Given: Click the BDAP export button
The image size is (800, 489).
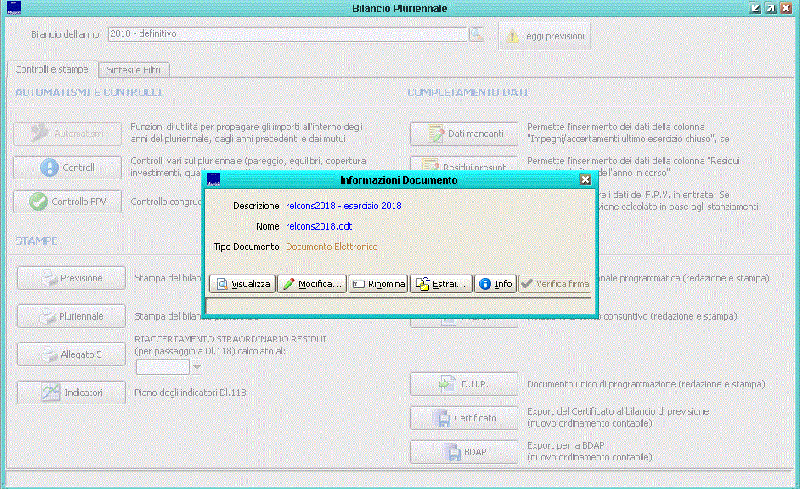Looking at the screenshot, I should pyautogui.click(x=464, y=452).
